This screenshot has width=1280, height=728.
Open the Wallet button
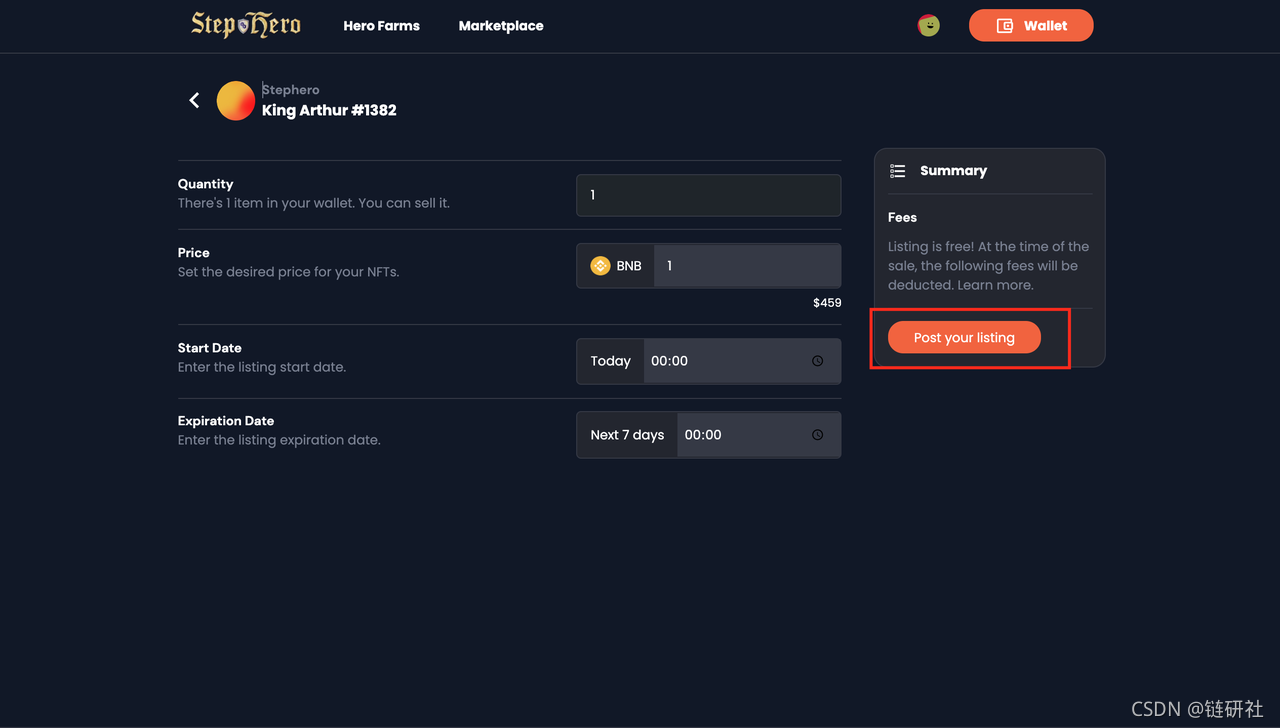click(x=1031, y=26)
